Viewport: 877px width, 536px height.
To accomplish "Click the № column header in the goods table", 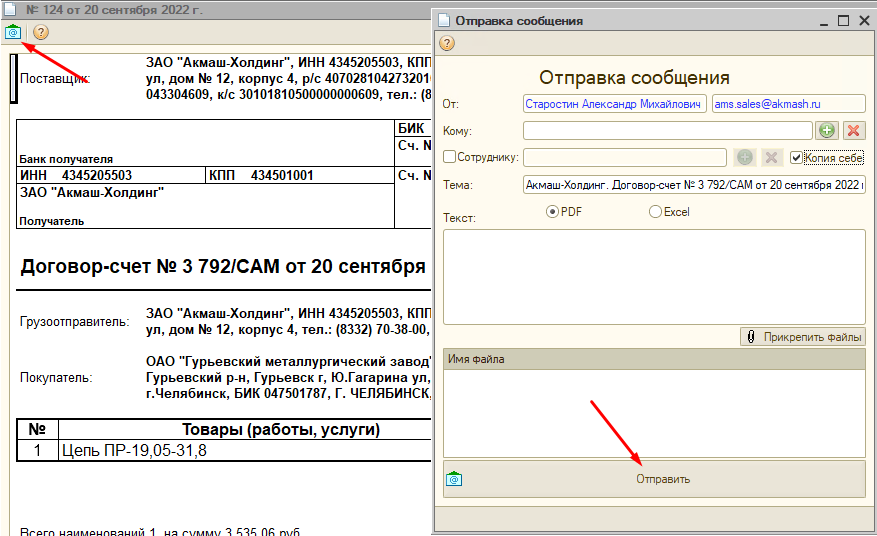I will [x=37, y=430].
